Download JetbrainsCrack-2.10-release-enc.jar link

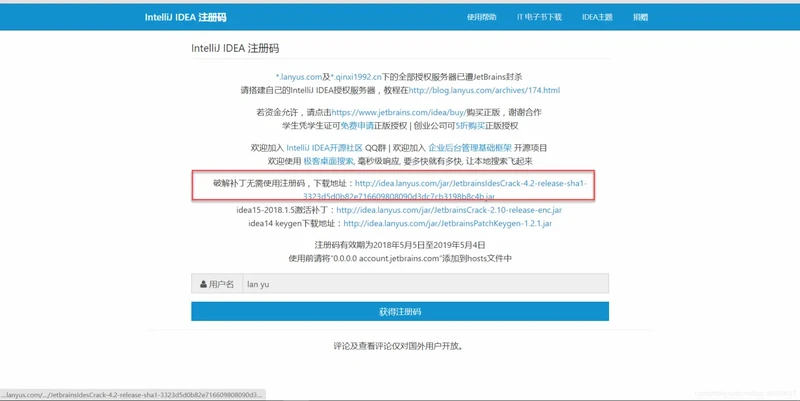448,211
